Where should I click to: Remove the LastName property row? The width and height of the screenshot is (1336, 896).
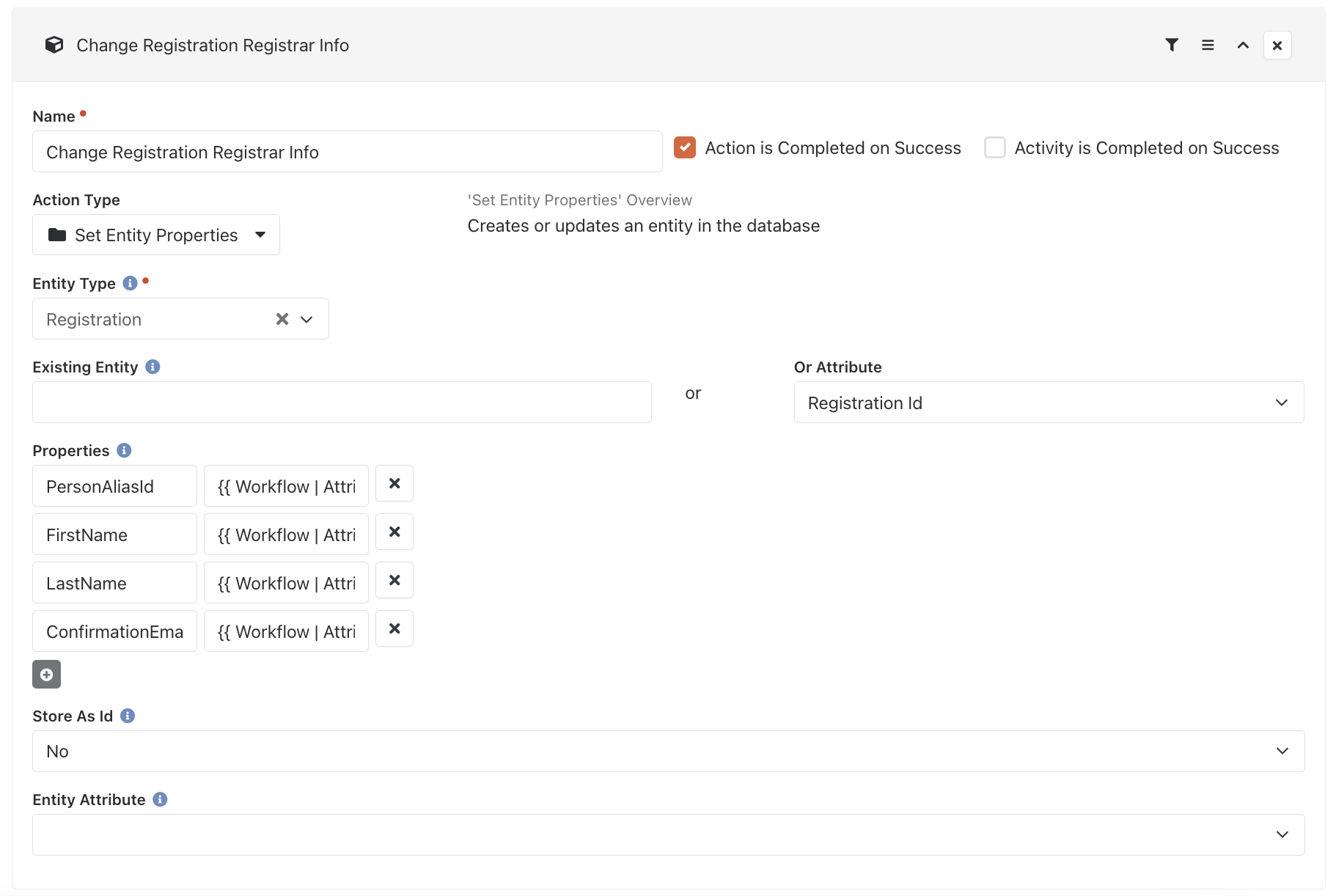(x=394, y=580)
